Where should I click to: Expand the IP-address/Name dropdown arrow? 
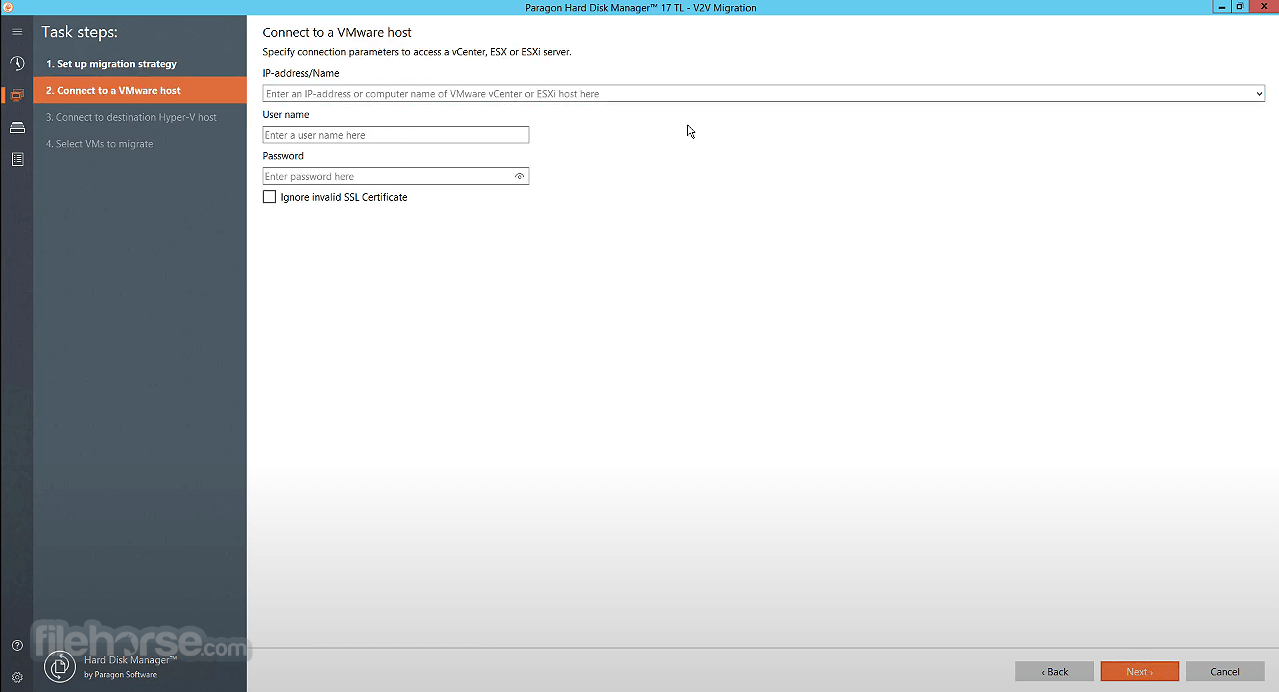pos(1260,93)
